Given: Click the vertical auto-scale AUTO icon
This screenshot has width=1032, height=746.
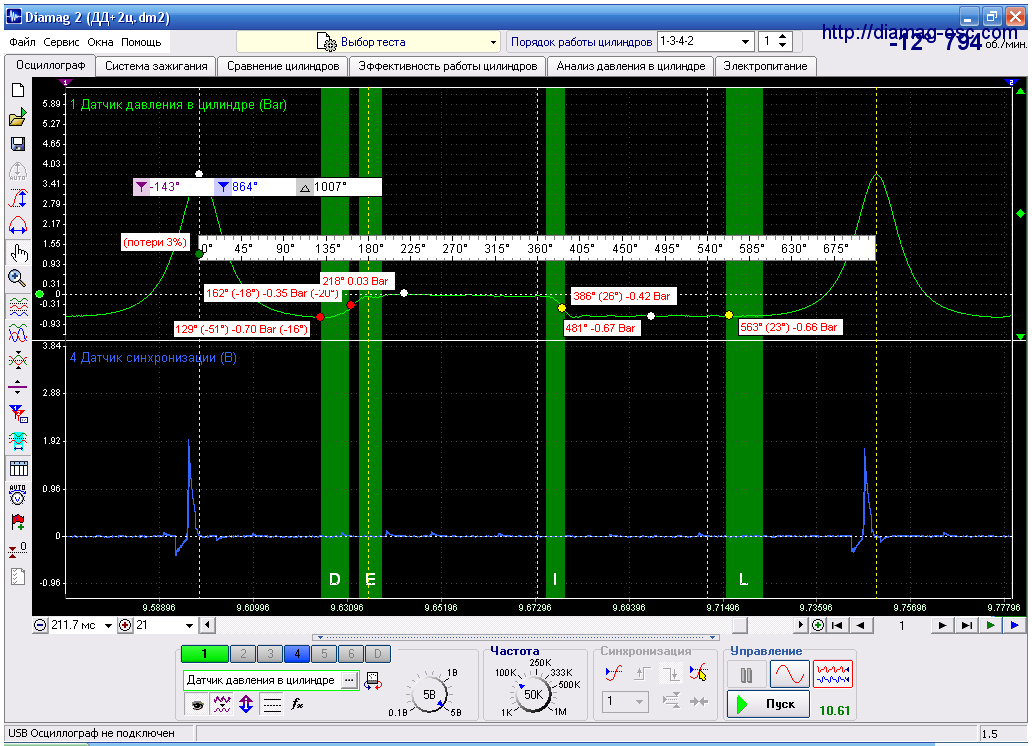Looking at the screenshot, I should 18,171.
